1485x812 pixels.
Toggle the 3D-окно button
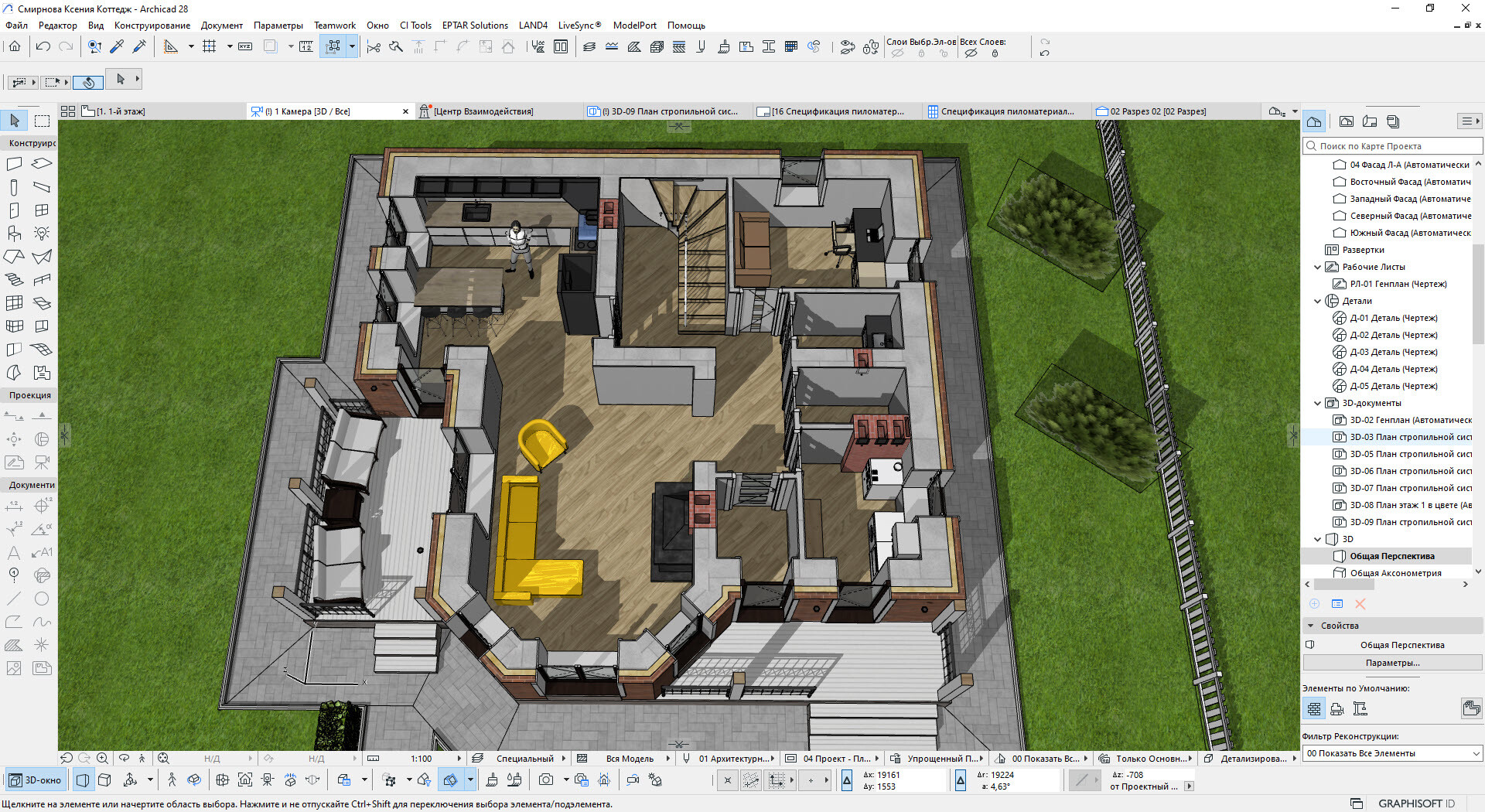tap(36, 780)
